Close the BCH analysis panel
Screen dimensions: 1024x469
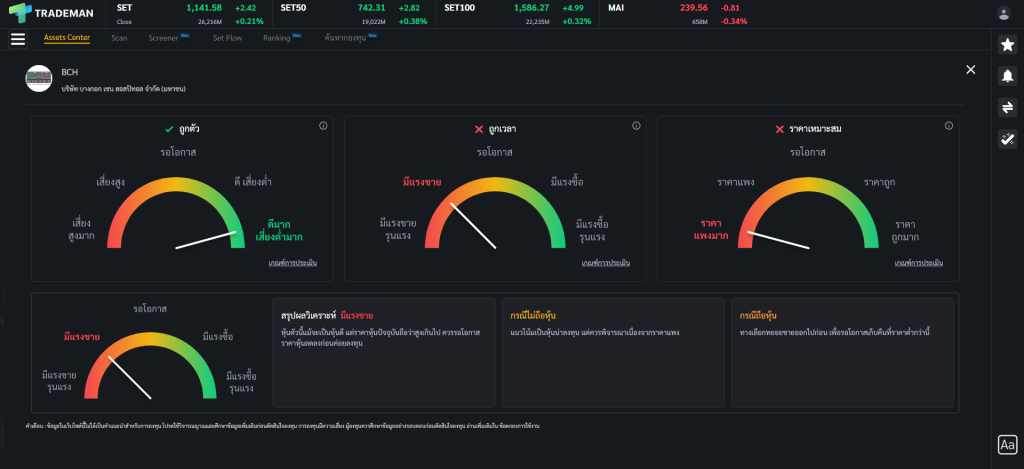[x=970, y=69]
